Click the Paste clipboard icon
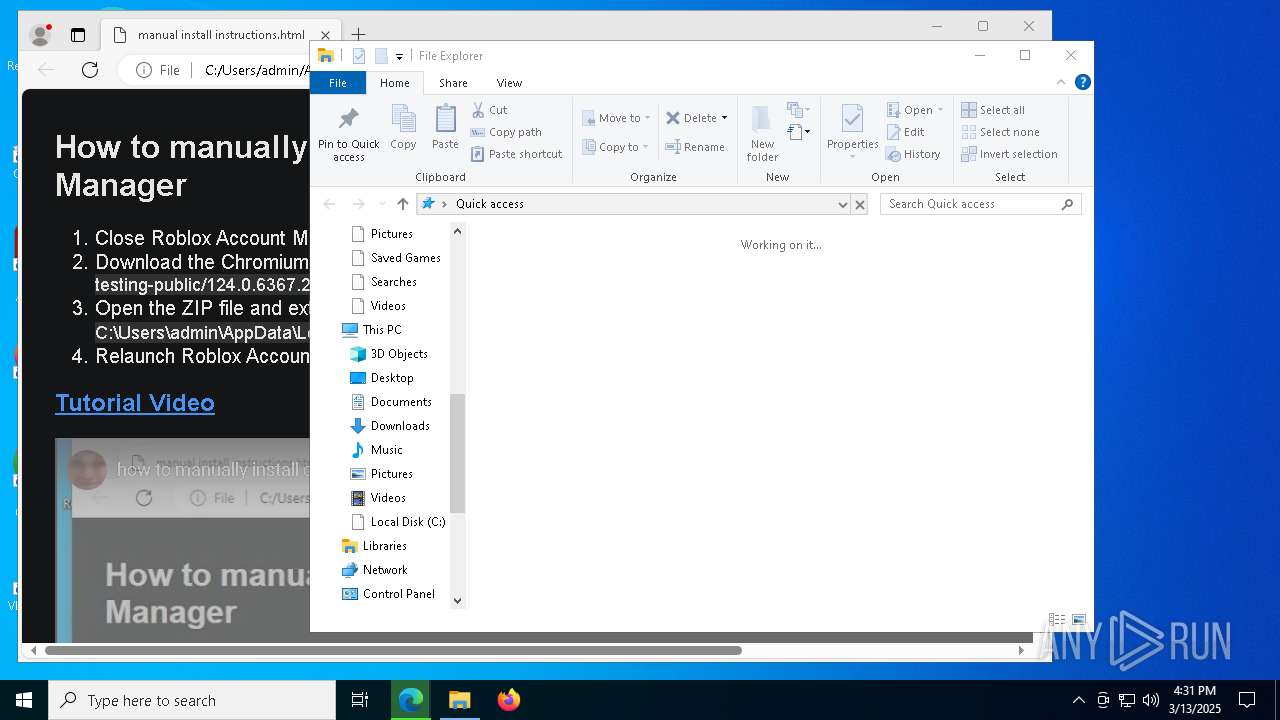This screenshot has height=720, width=1280. click(x=445, y=120)
